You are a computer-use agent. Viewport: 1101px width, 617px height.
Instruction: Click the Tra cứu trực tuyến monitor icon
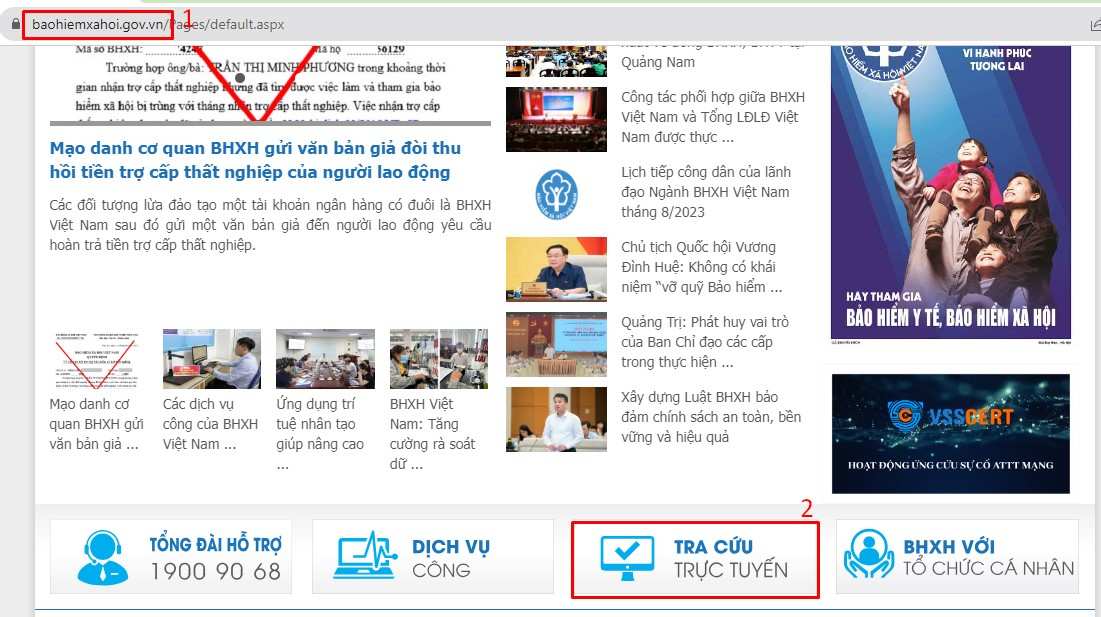627,558
